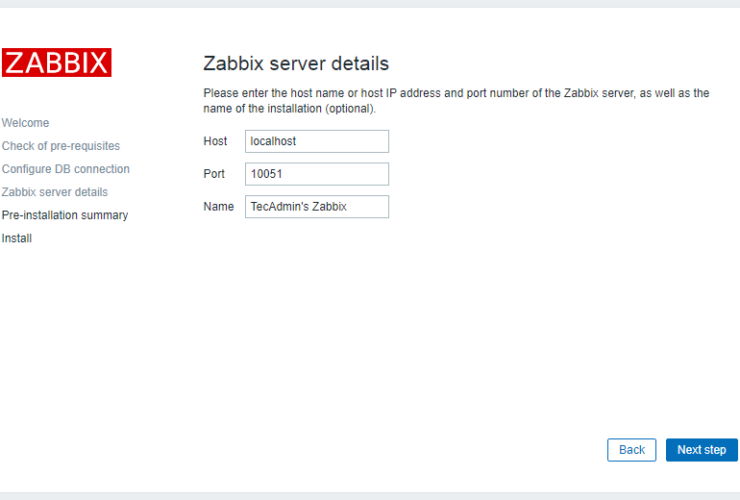Focus the Host field containing localhost
Viewport: 740px width, 500px height.
click(316, 141)
